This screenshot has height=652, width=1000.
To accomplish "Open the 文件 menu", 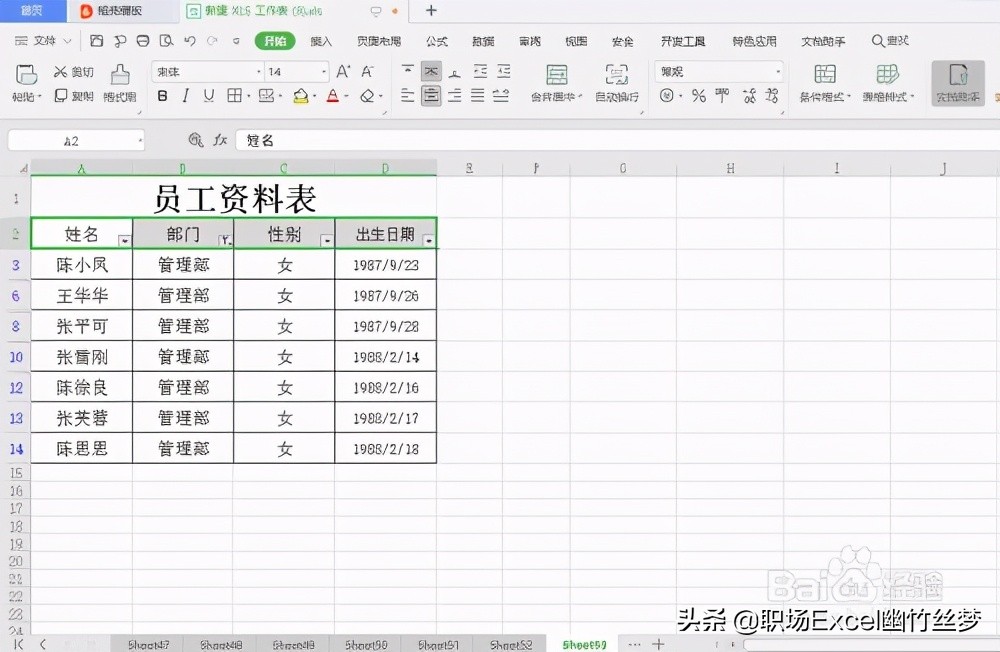I will 43,41.
